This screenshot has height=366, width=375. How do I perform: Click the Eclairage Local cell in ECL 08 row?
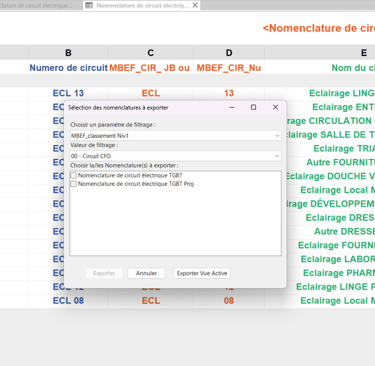pos(320,301)
